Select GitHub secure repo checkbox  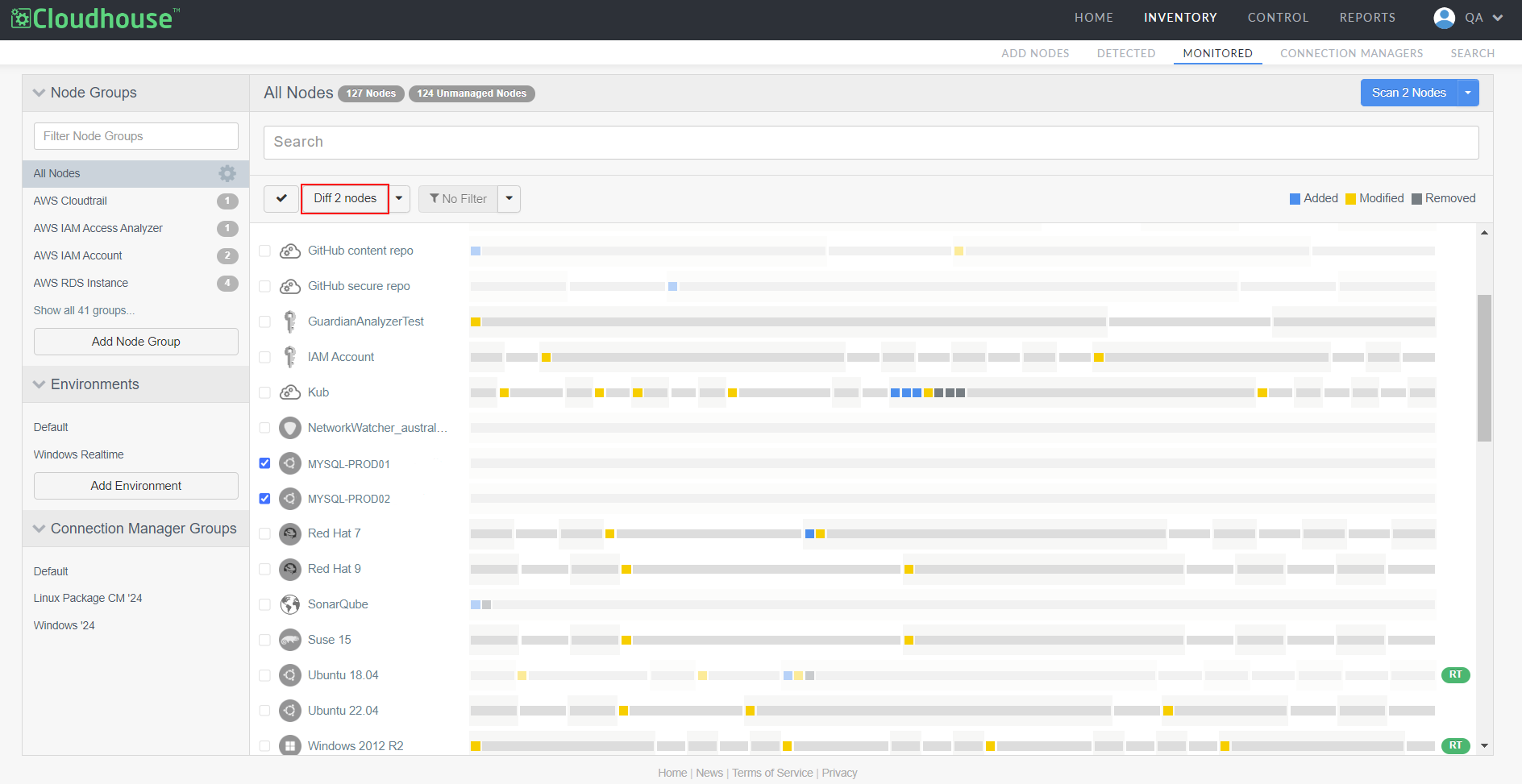[264, 287]
